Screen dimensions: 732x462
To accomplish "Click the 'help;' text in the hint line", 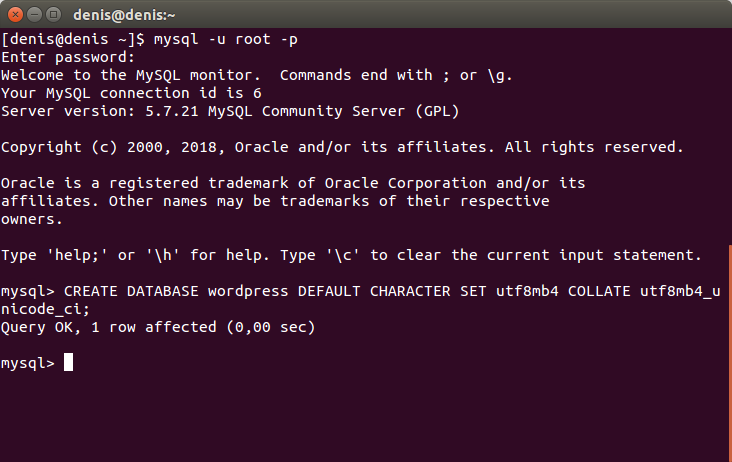I will click(77, 255).
